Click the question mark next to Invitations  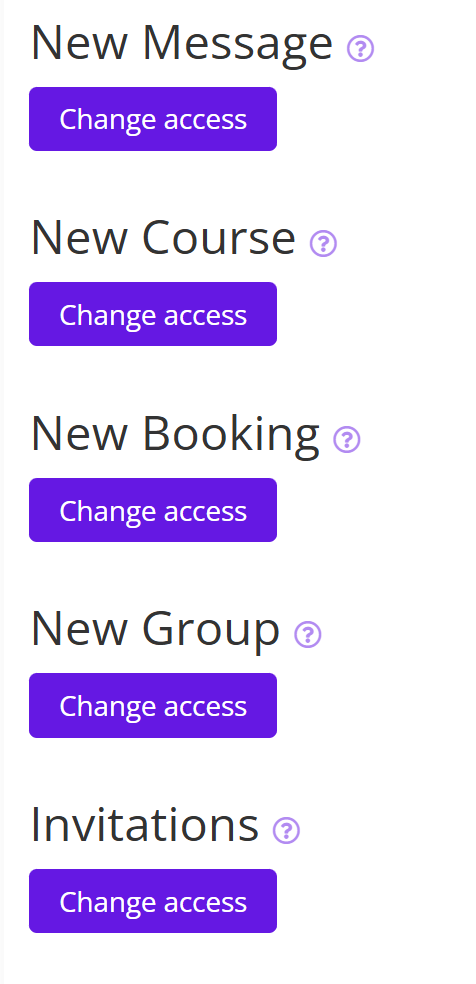287,830
